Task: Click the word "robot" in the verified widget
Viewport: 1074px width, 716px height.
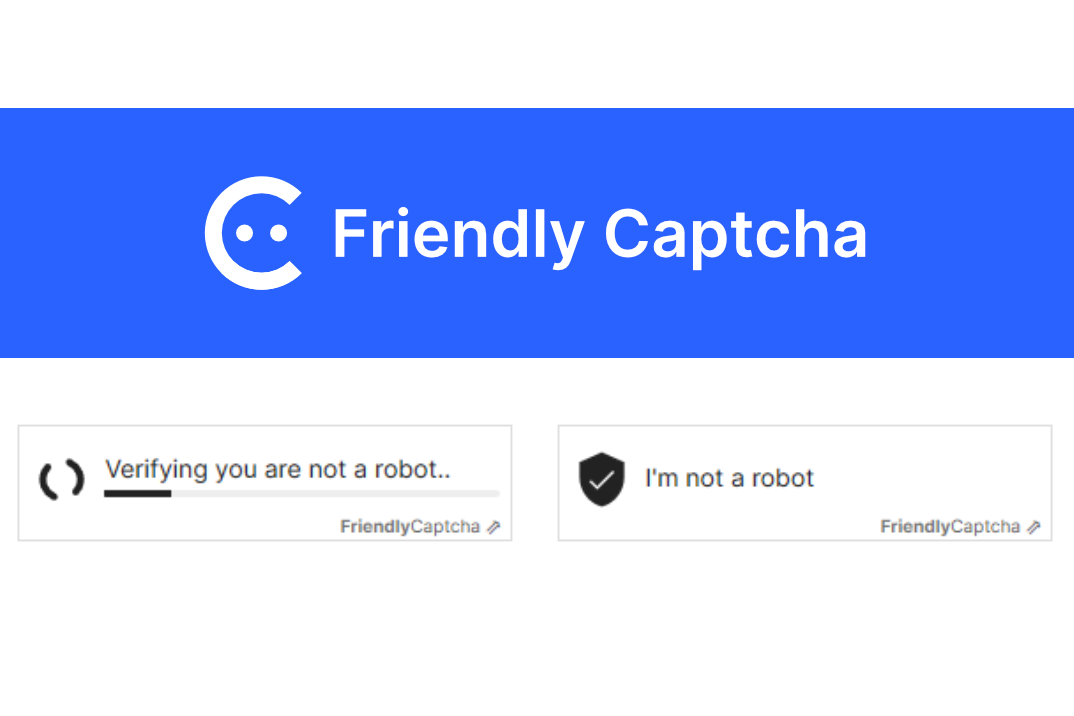Action: [x=783, y=478]
